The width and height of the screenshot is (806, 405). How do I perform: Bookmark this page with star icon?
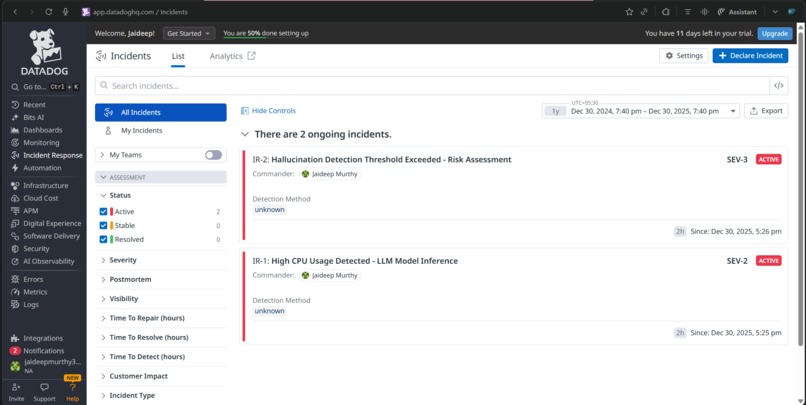click(x=629, y=12)
